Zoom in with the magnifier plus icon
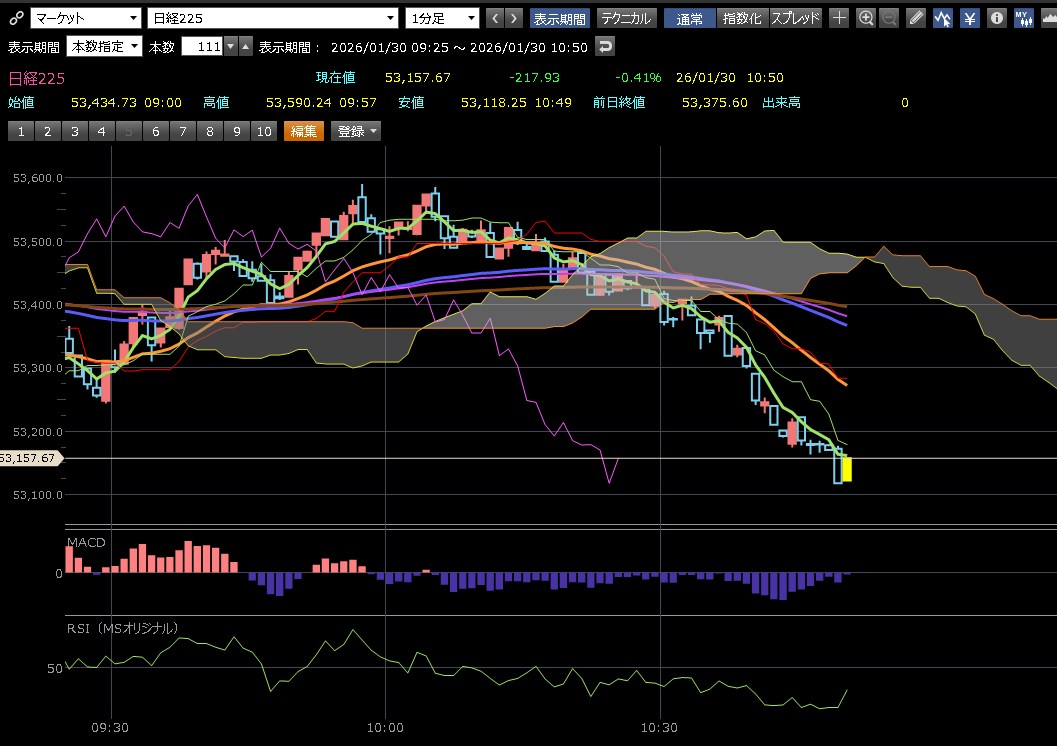Viewport: 1057px width, 746px height. [x=866, y=18]
